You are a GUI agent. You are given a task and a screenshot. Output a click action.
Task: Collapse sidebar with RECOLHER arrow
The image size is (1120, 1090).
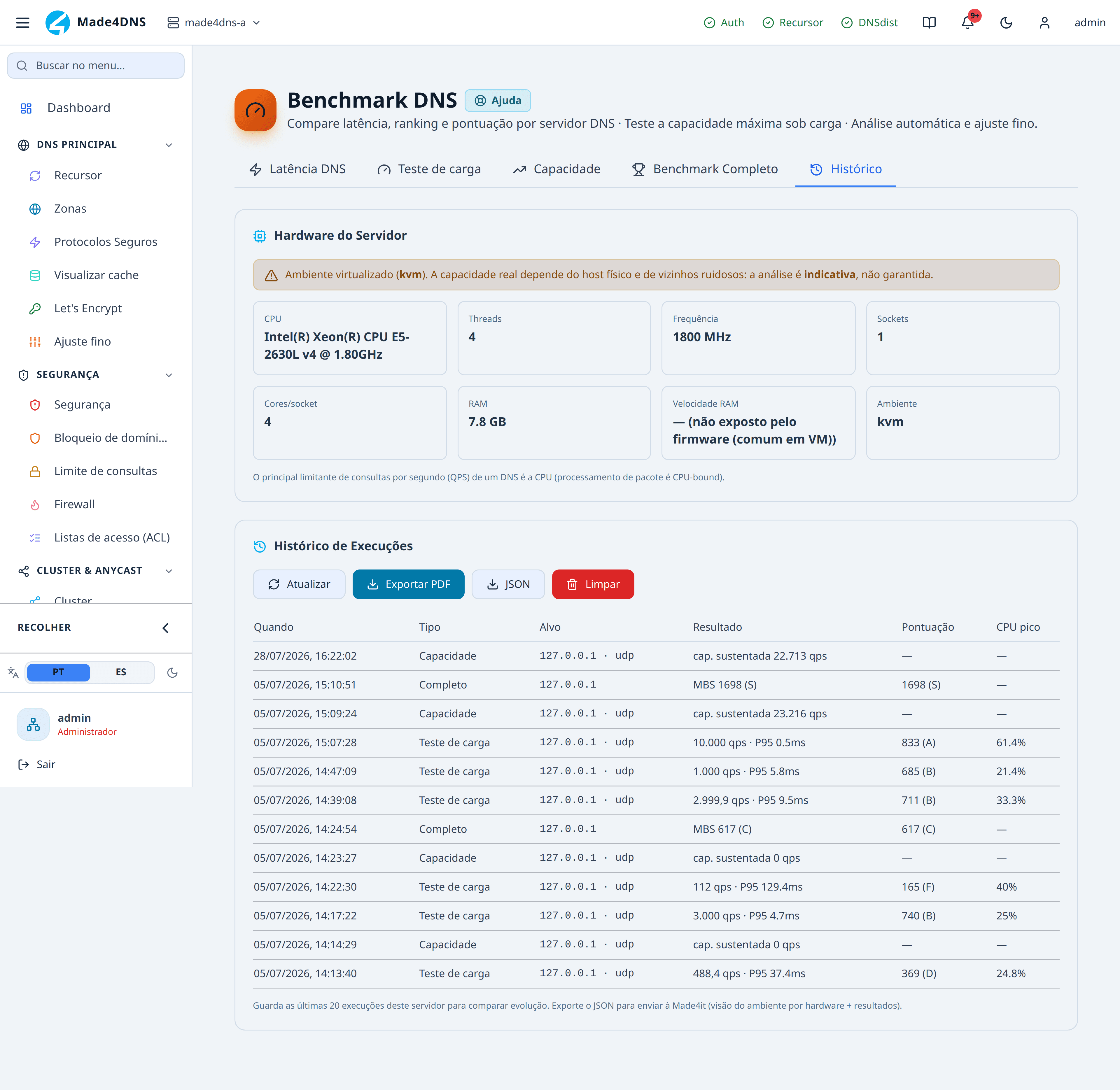point(165,628)
